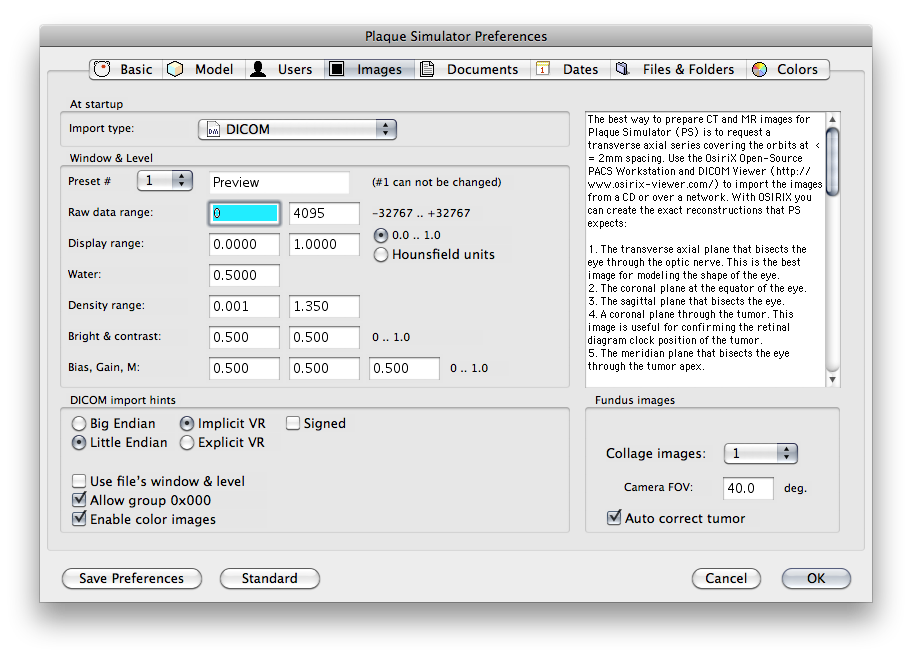Click the Raw data range minimum field
The image size is (912, 657).
244,213
